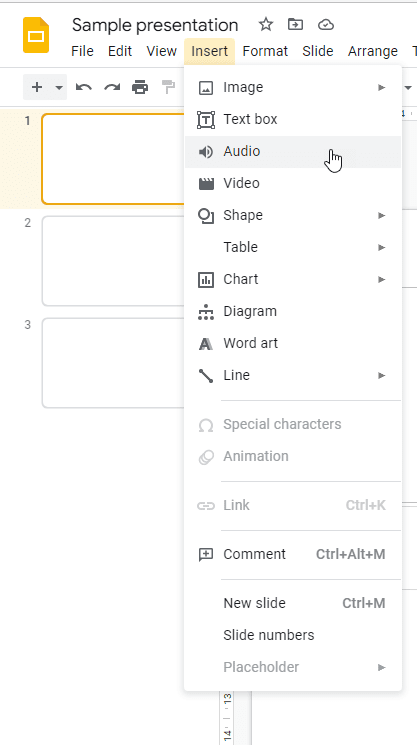The image size is (417, 745).
Task: Add a Comment from the menu
Action: (293, 554)
